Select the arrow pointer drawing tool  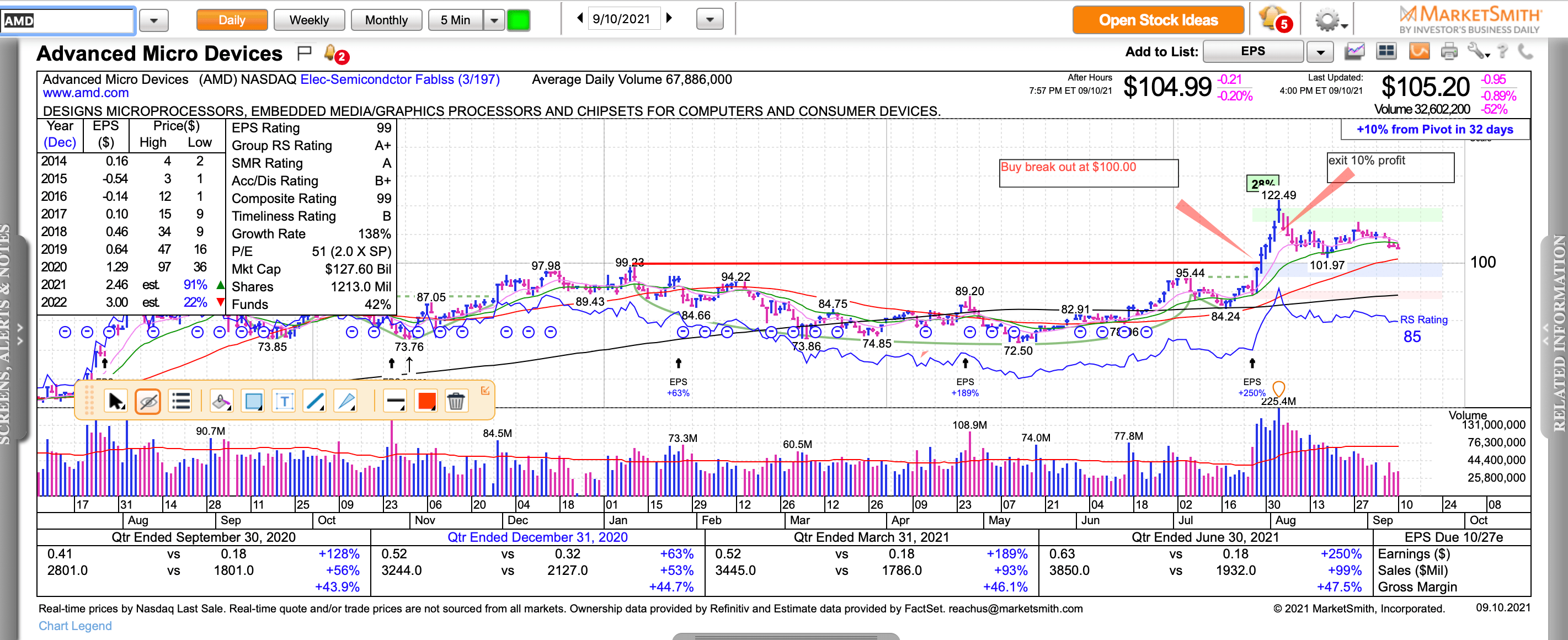(x=115, y=401)
